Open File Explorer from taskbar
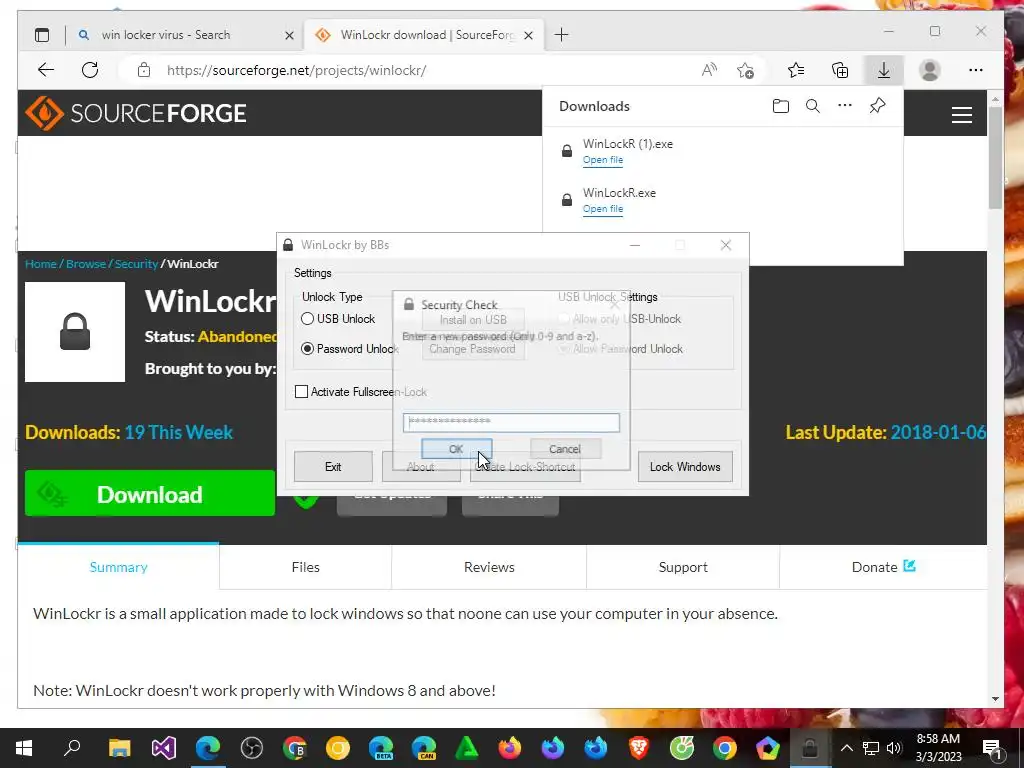The height and width of the screenshot is (768, 1024). click(x=120, y=748)
